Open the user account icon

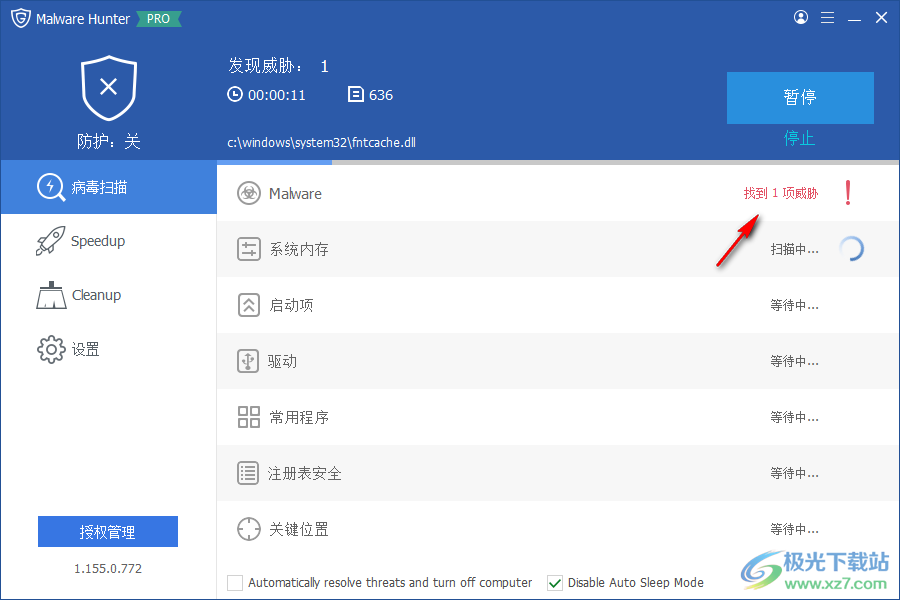click(x=801, y=17)
